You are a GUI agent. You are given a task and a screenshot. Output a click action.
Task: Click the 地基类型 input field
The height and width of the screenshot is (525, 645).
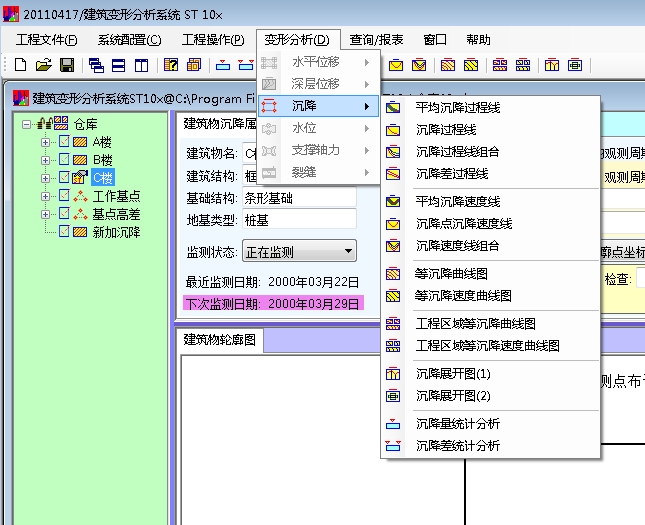pyautogui.click(x=299, y=220)
